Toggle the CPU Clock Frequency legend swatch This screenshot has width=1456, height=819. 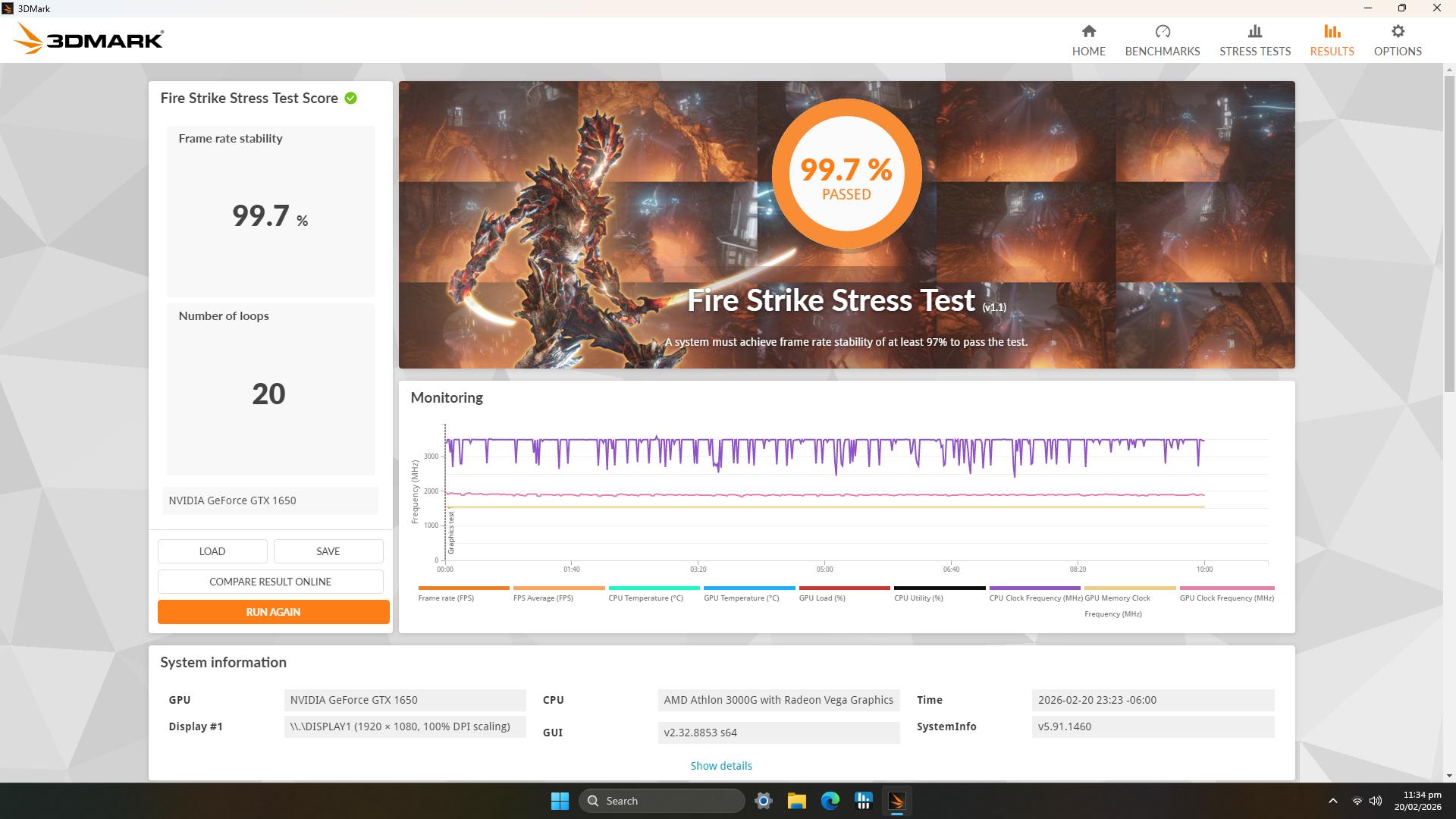pyautogui.click(x=1034, y=588)
